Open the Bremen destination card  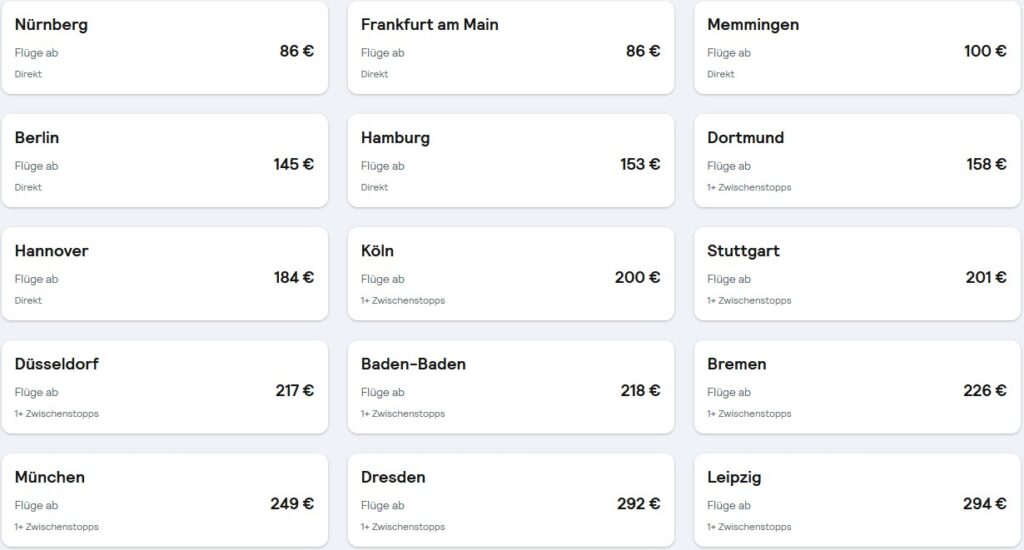pos(856,387)
